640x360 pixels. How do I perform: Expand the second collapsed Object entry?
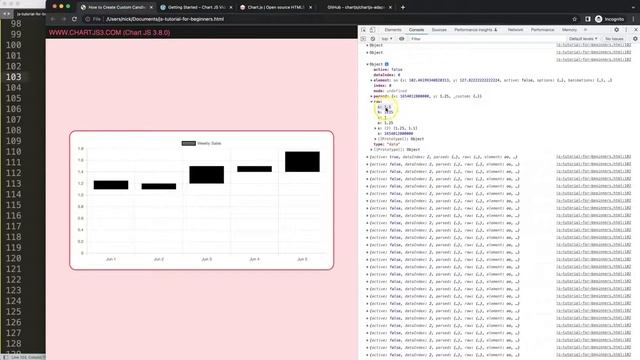click(x=367, y=53)
